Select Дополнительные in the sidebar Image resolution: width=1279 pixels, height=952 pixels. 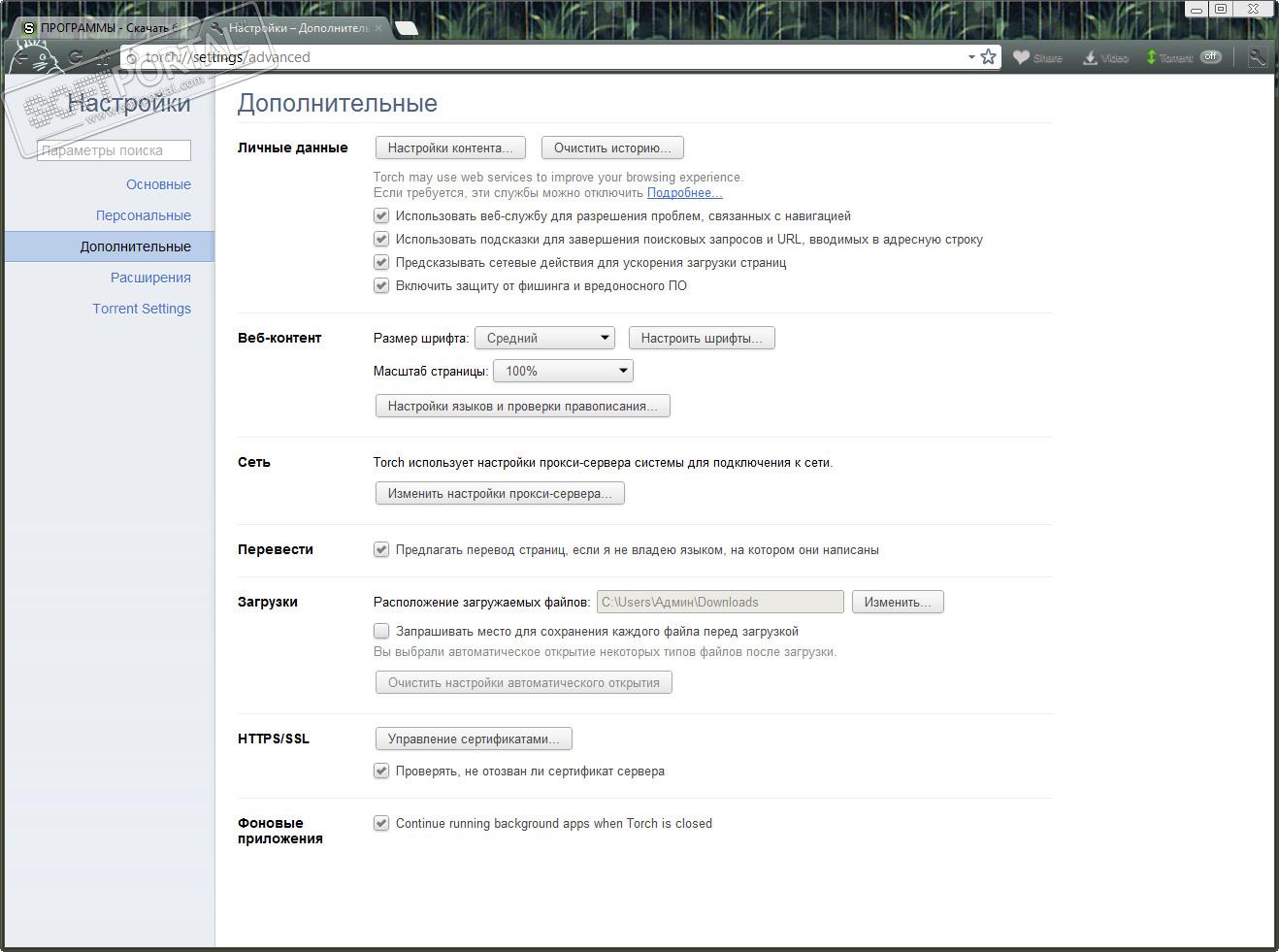coord(109,246)
